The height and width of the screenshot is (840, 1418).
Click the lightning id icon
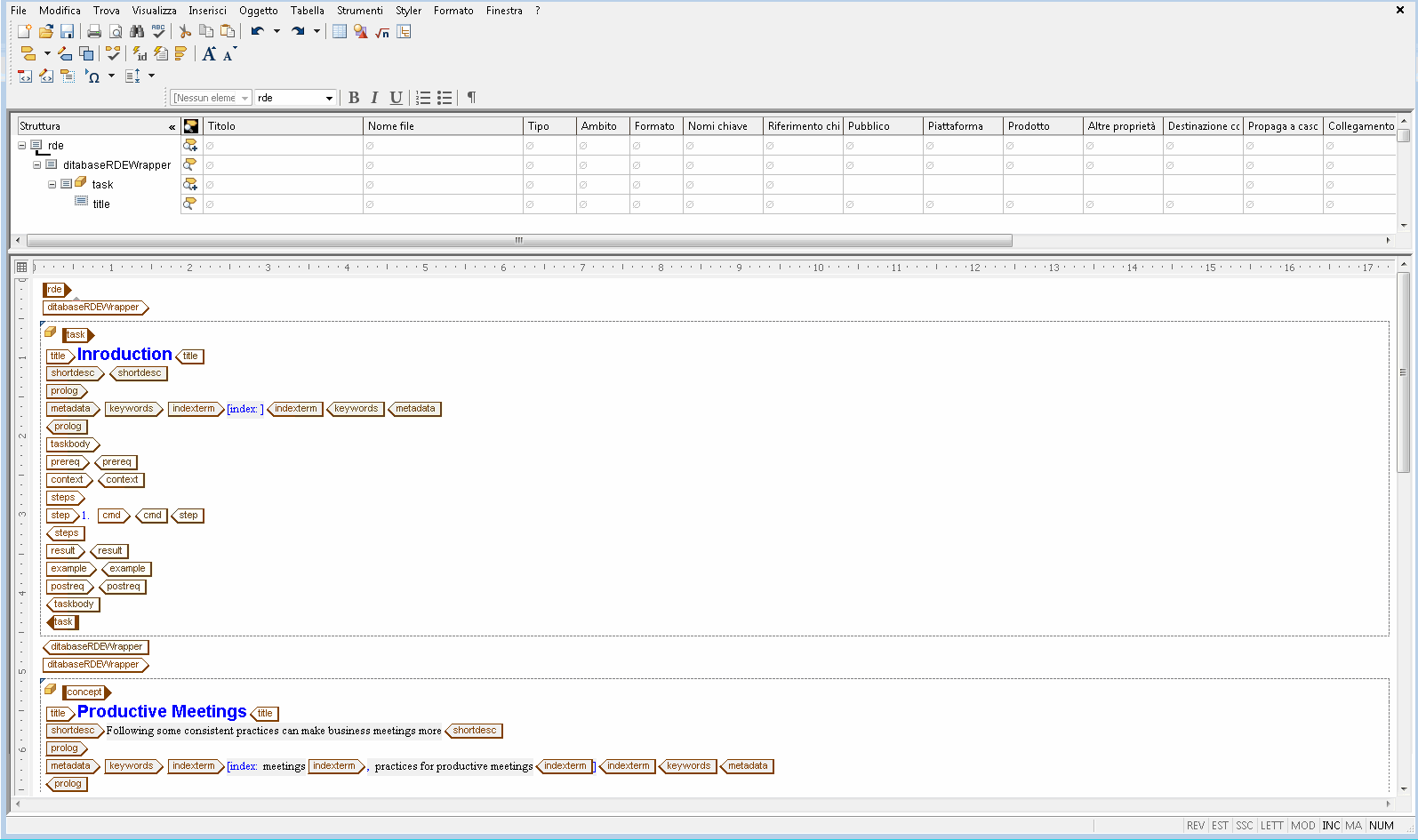point(140,53)
